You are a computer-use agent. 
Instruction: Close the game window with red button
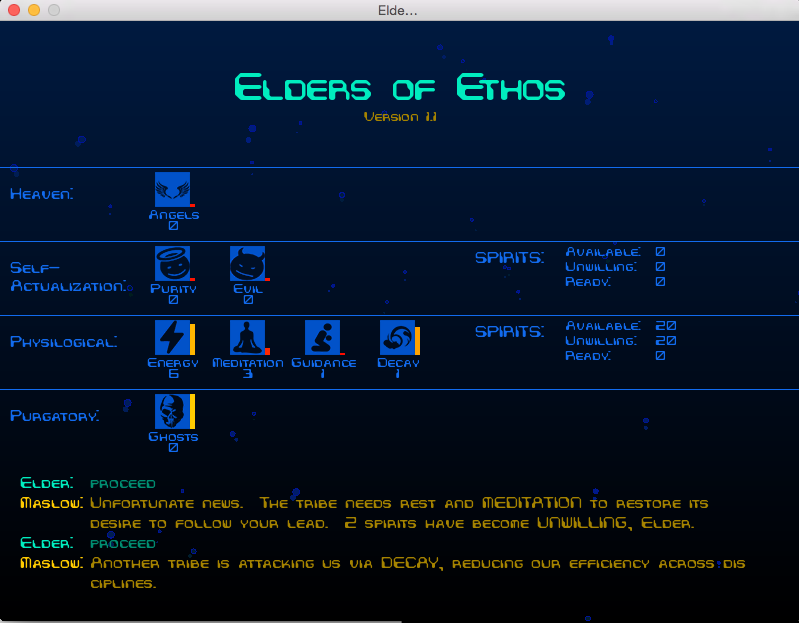(x=14, y=10)
